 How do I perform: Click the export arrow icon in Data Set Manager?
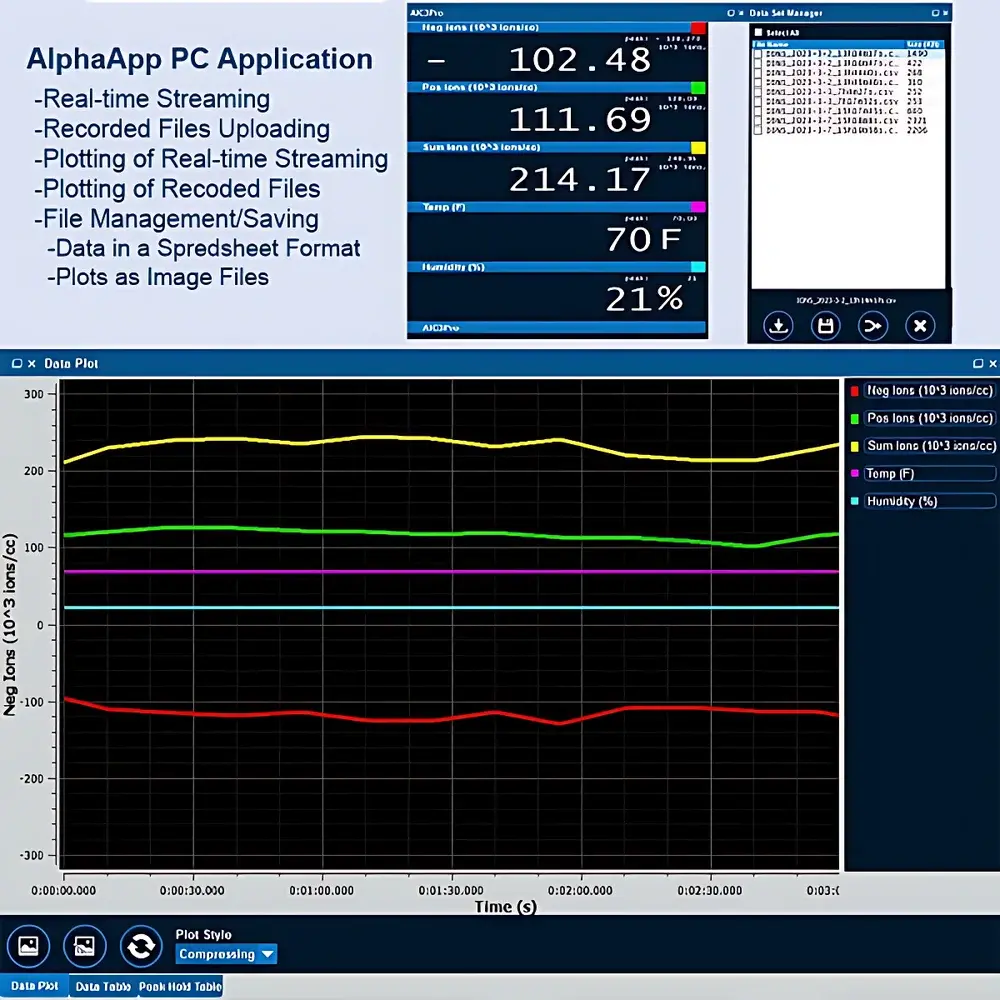[x=872, y=326]
